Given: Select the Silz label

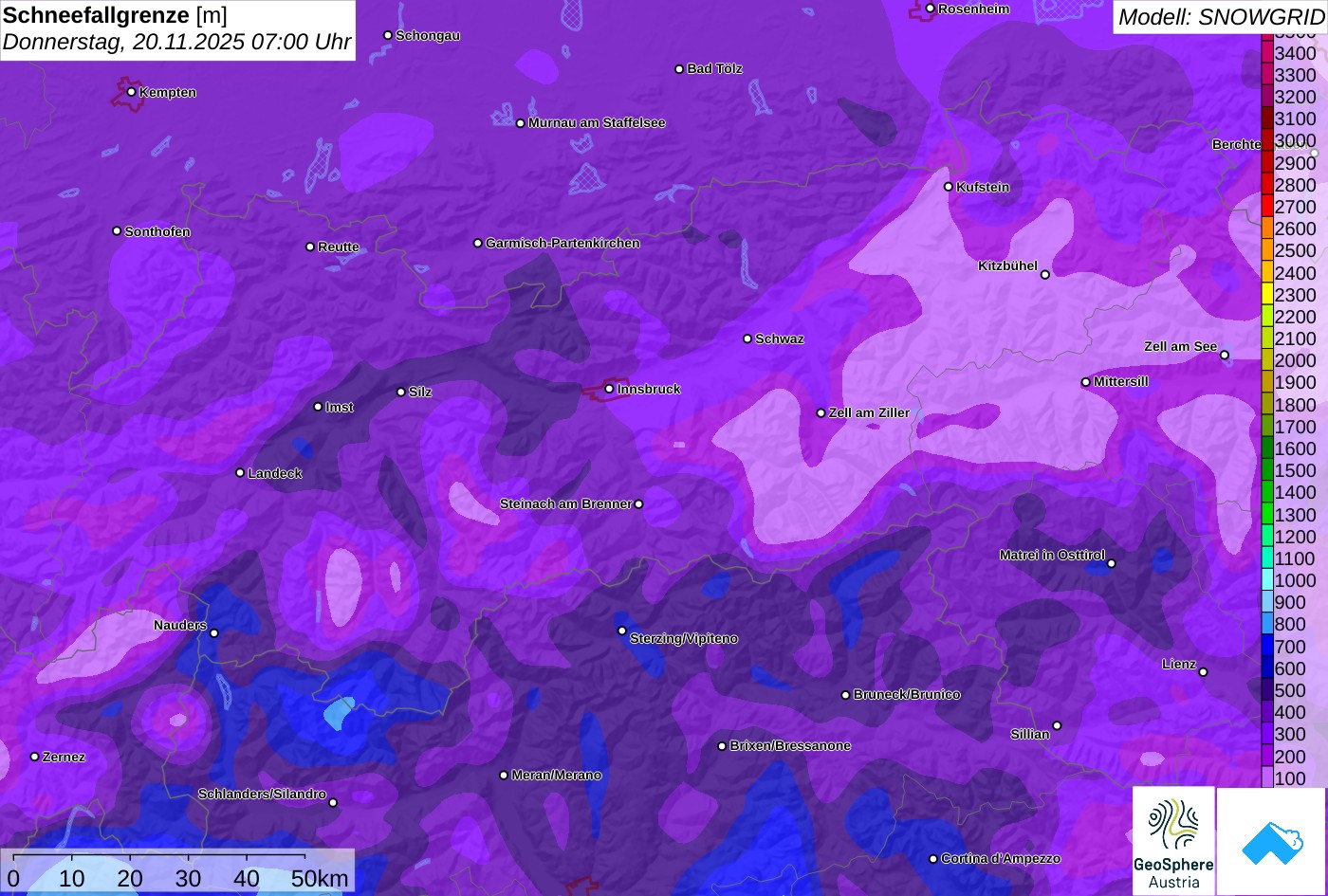Looking at the screenshot, I should point(420,392).
